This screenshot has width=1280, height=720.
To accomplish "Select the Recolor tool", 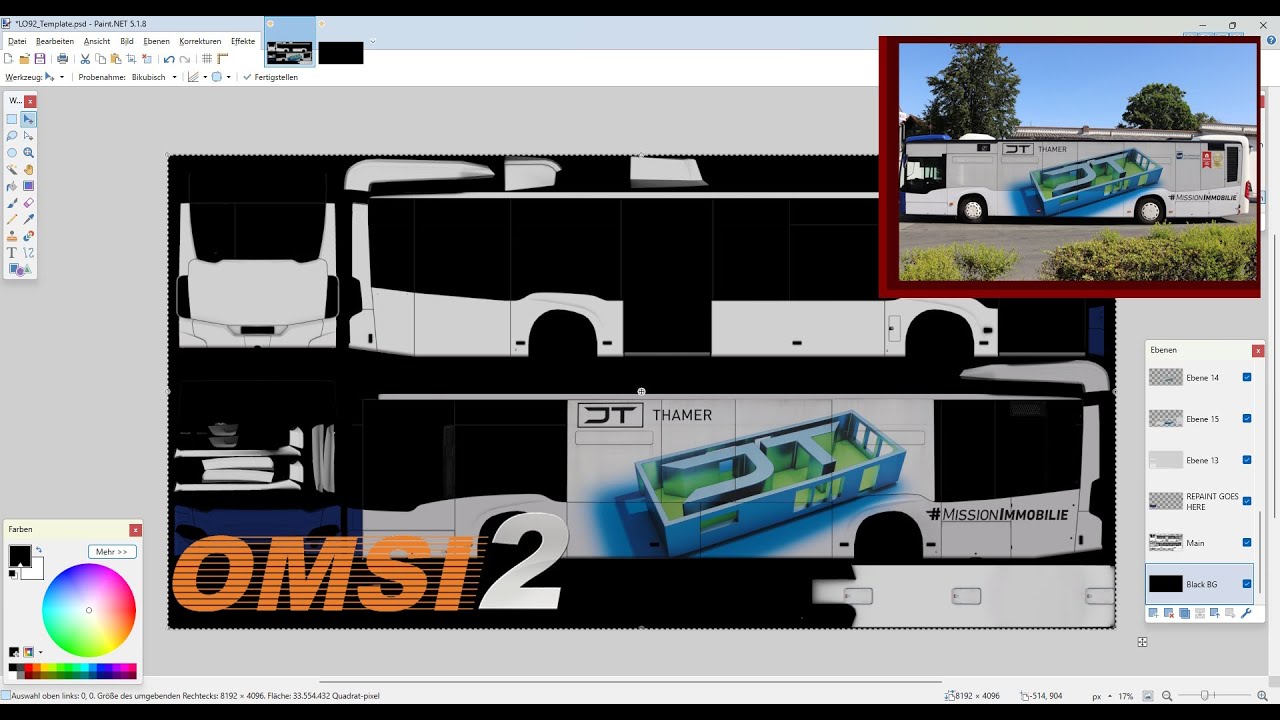I will coord(29,236).
